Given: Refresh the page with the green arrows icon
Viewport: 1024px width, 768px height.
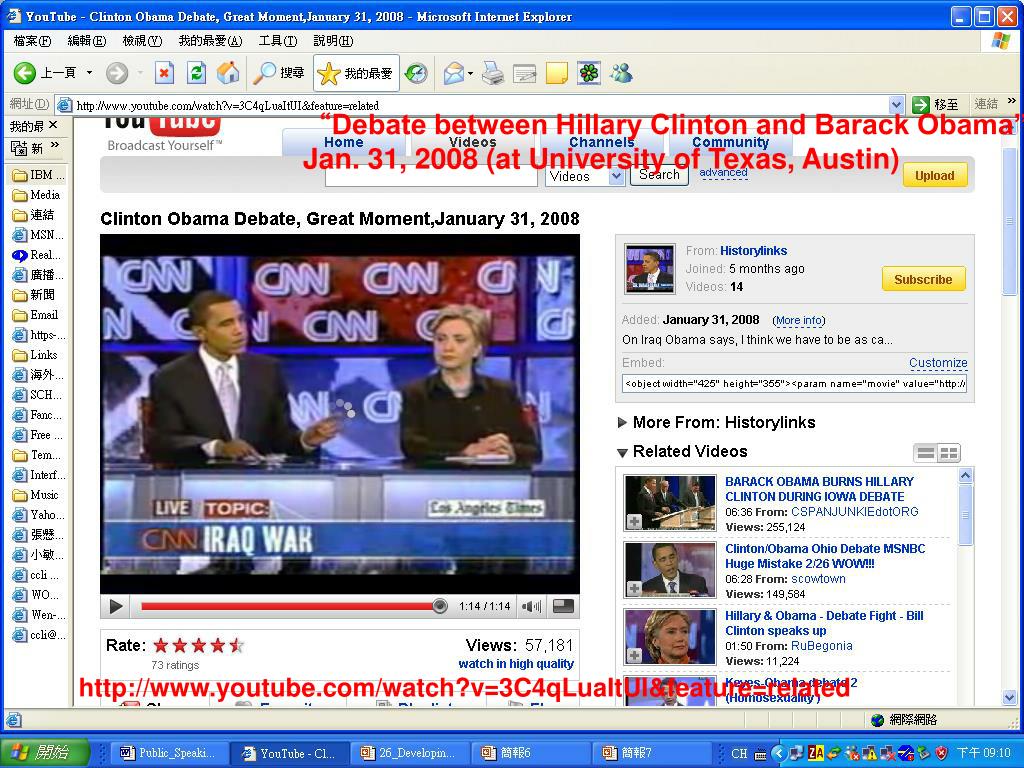Looking at the screenshot, I should pyautogui.click(x=196, y=73).
